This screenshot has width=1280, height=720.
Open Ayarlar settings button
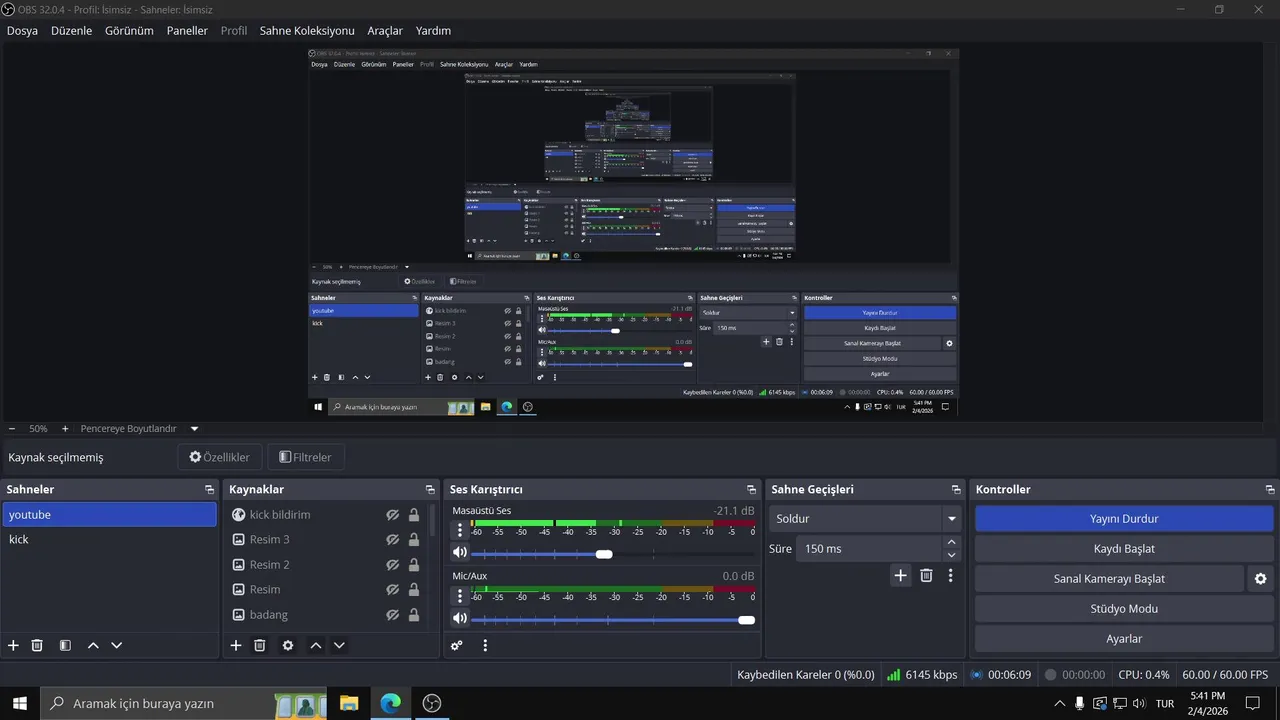[1124, 639]
